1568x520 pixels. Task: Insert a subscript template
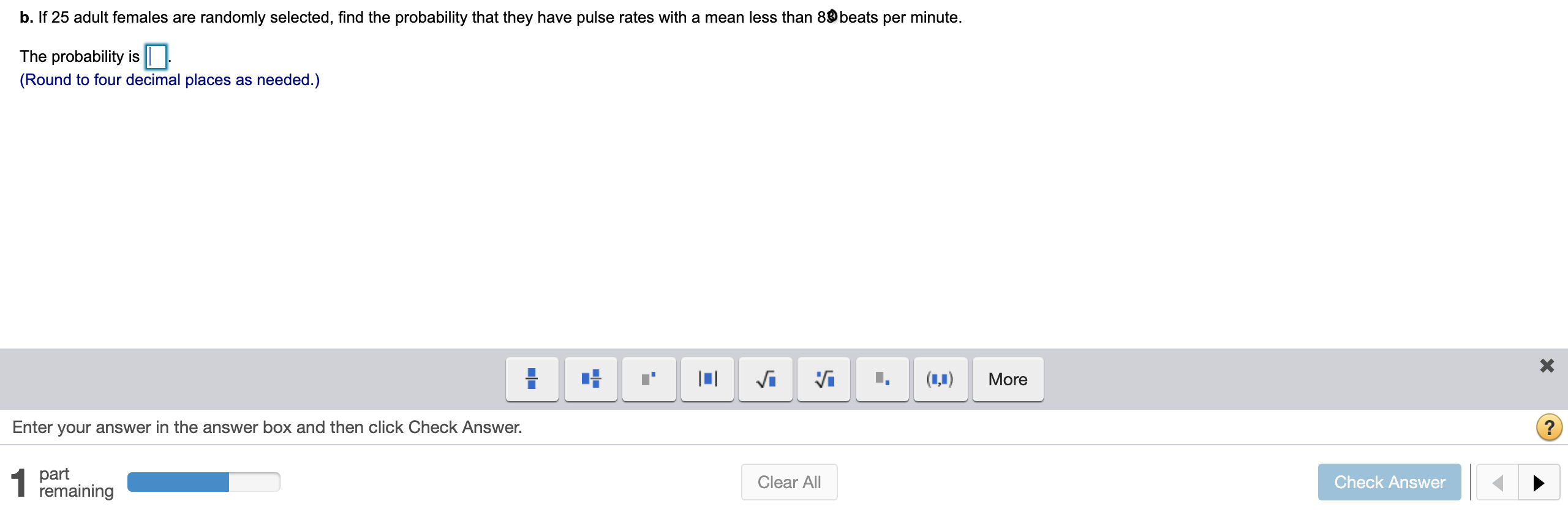[881, 379]
